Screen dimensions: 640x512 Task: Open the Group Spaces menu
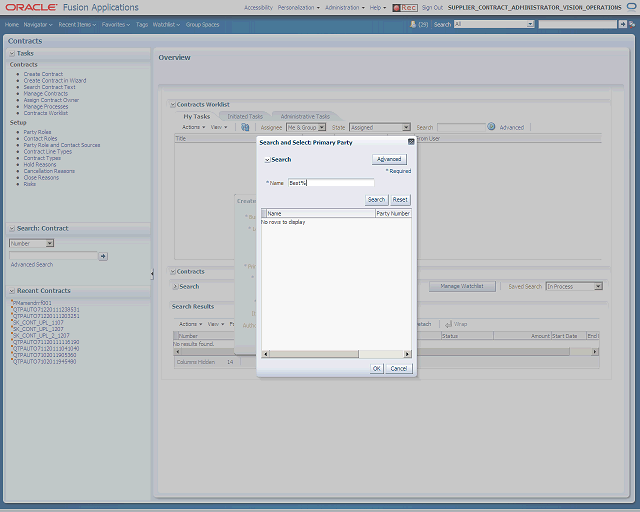pyautogui.click(x=202, y=24)
